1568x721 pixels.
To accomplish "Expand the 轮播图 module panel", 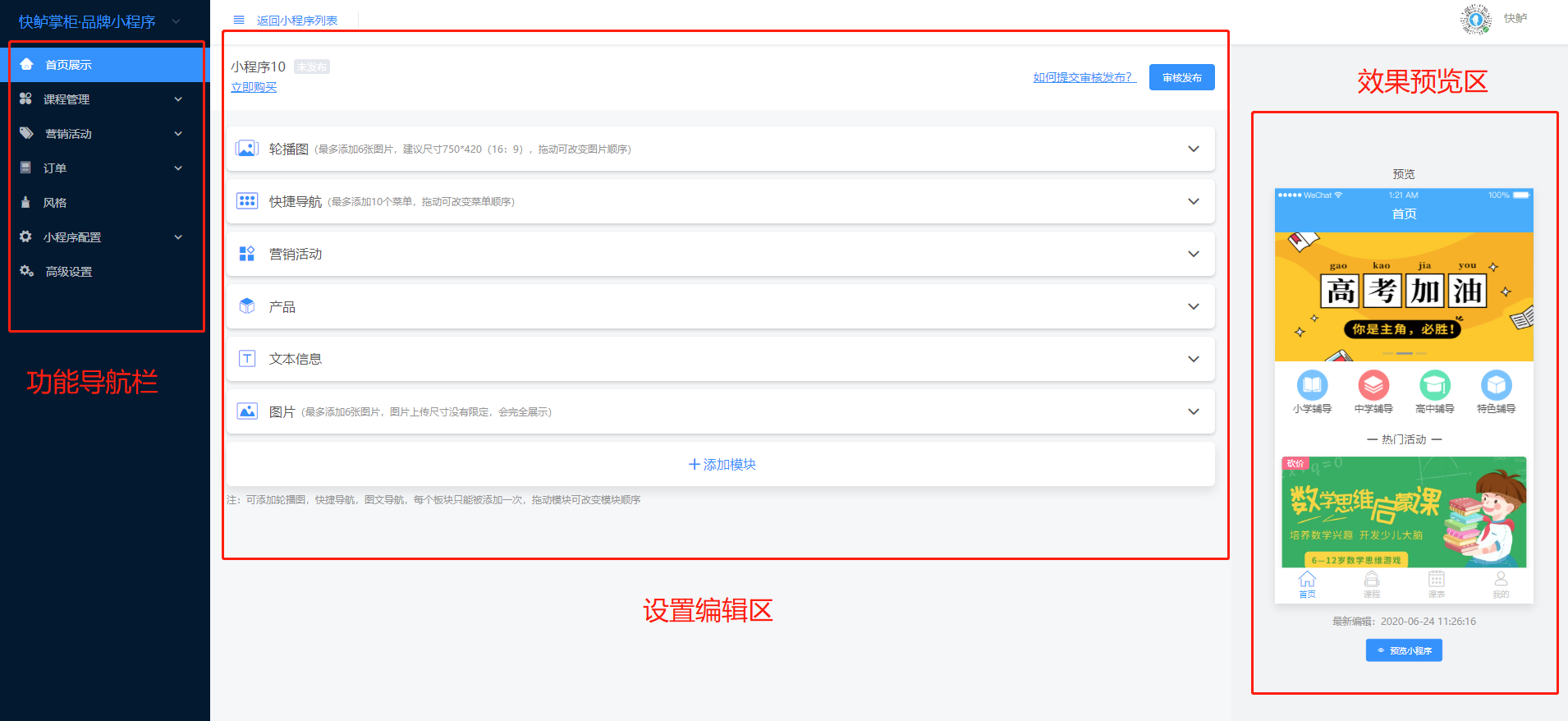I will (1193, 149).
